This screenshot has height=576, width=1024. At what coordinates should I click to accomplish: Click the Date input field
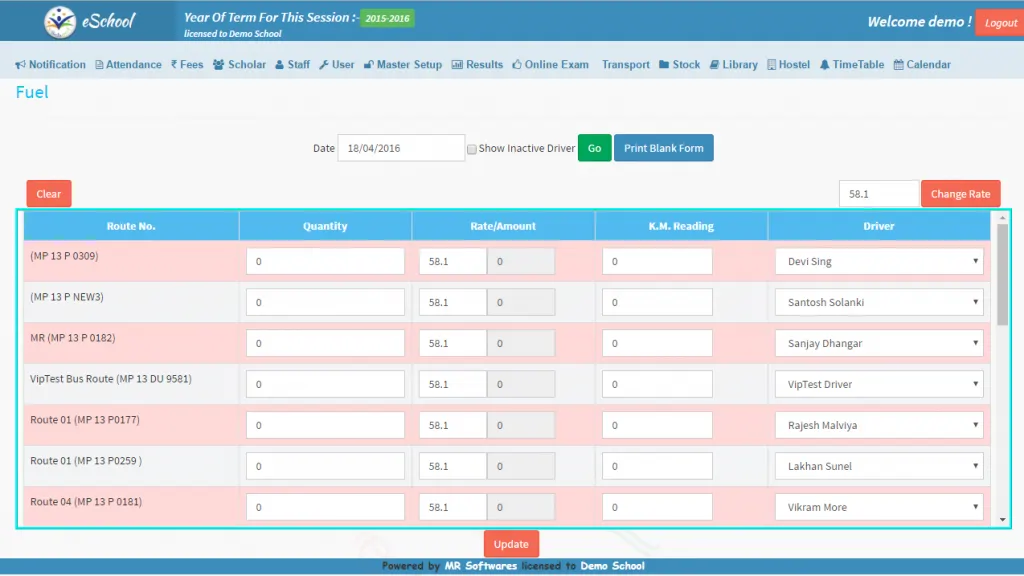400,148
